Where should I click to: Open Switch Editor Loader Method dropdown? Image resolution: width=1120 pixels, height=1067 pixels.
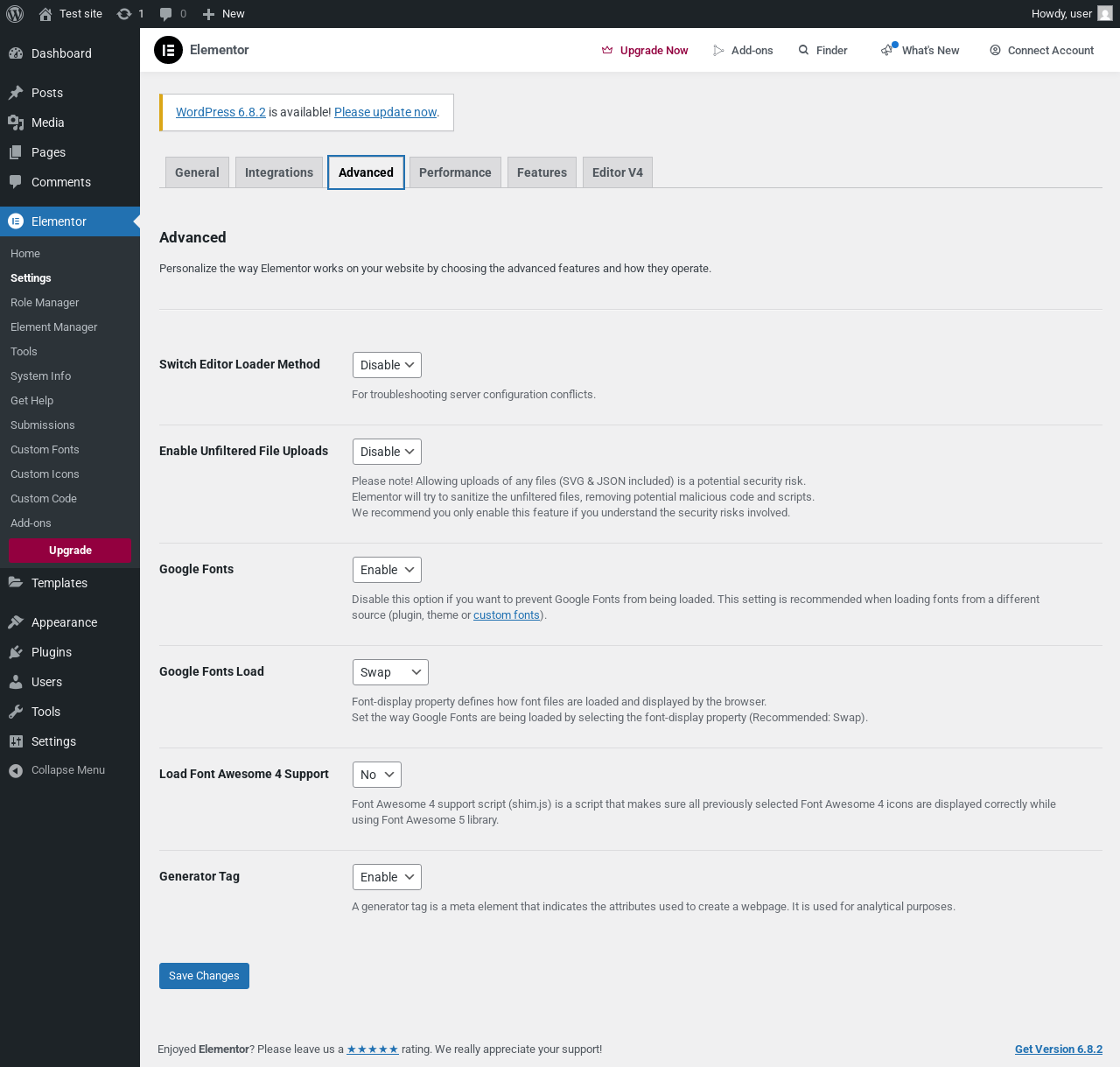pos(387,365)
